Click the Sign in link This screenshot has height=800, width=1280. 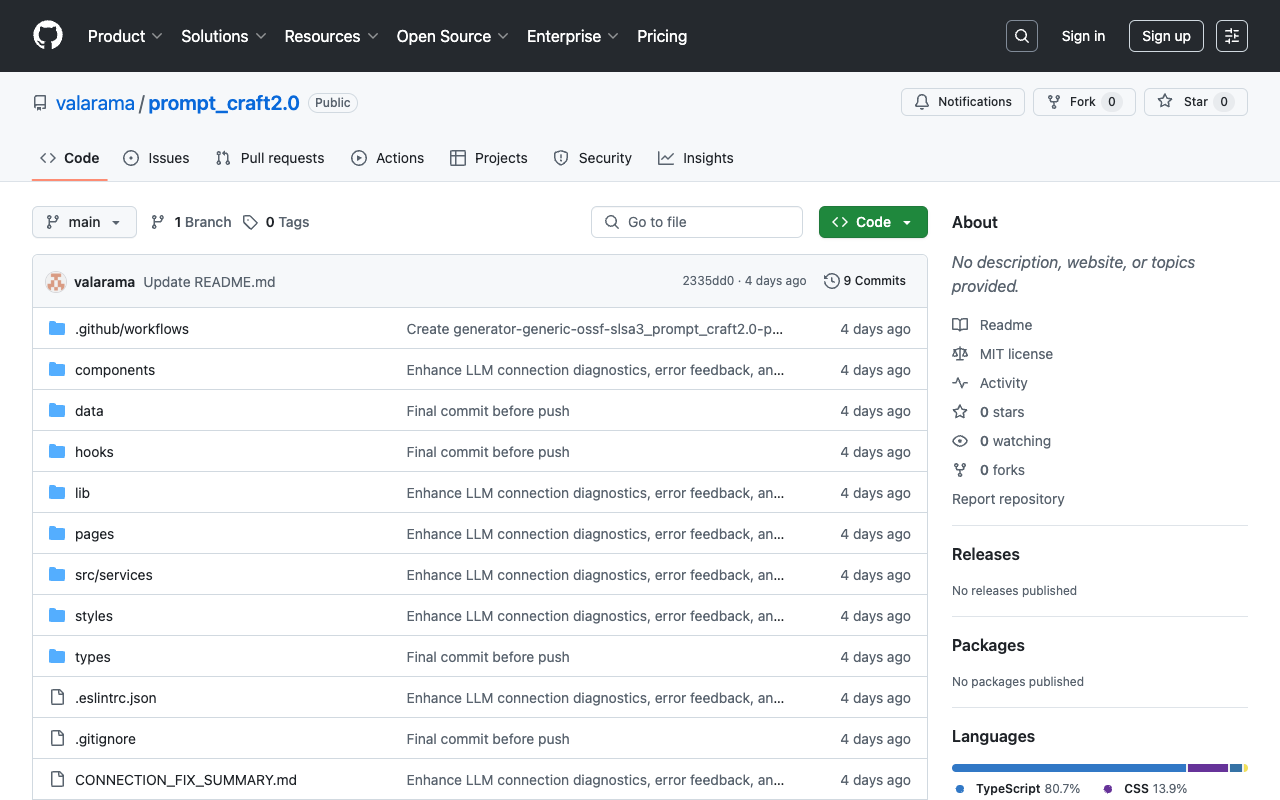point(1083,36)
